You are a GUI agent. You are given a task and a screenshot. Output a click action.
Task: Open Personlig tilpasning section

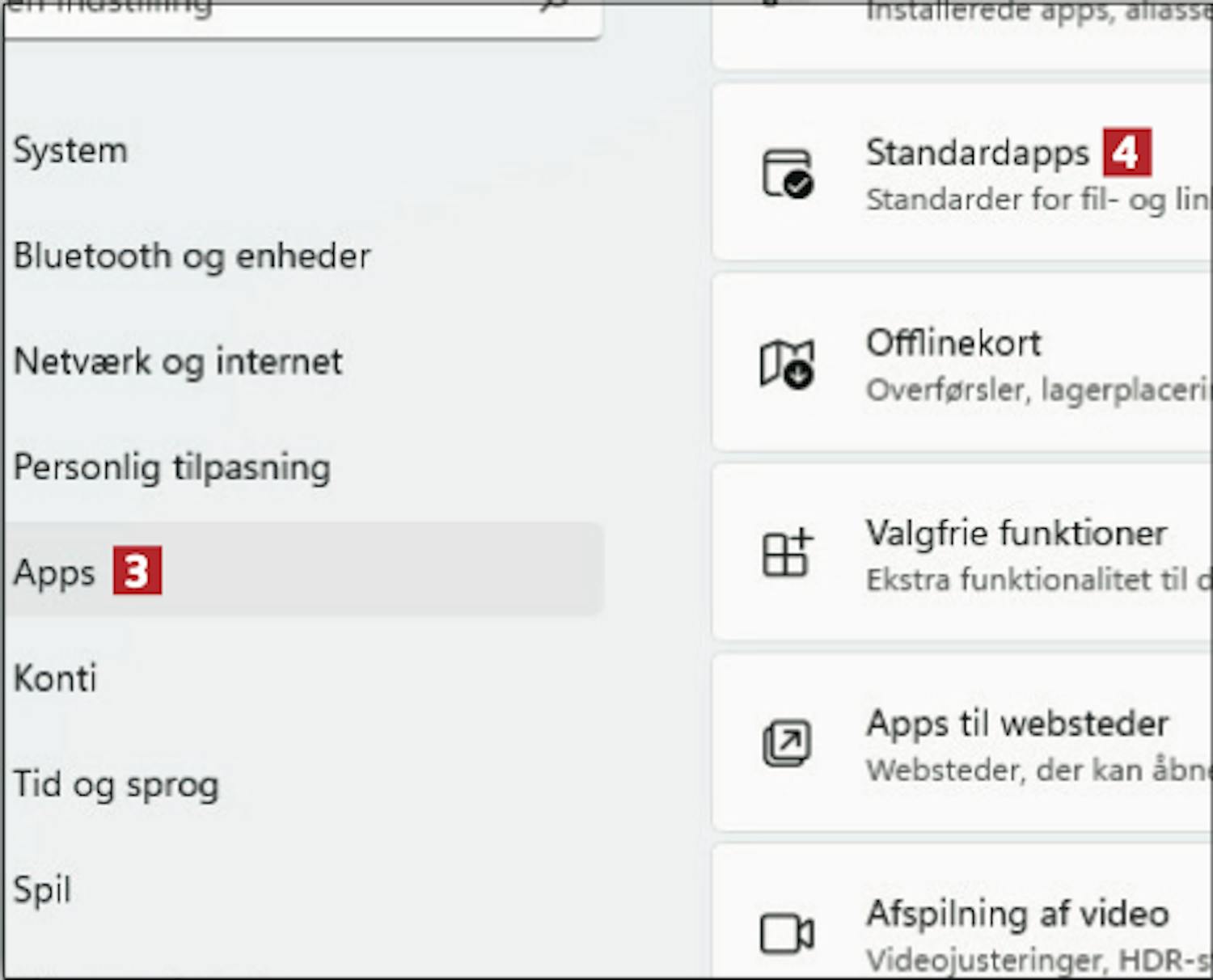(x=172, y=467)
